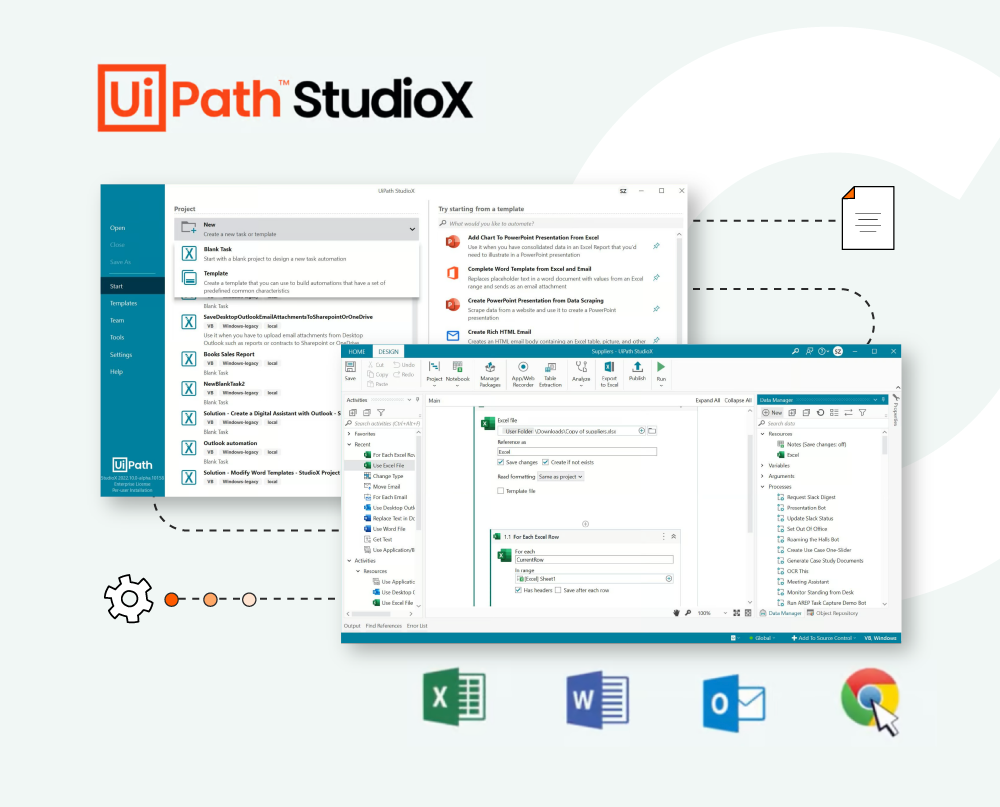Image resolution: width=1000 pixels, height=807 pixels.
Task: Publish the project from the ribbon
Action: pos(637,371)
